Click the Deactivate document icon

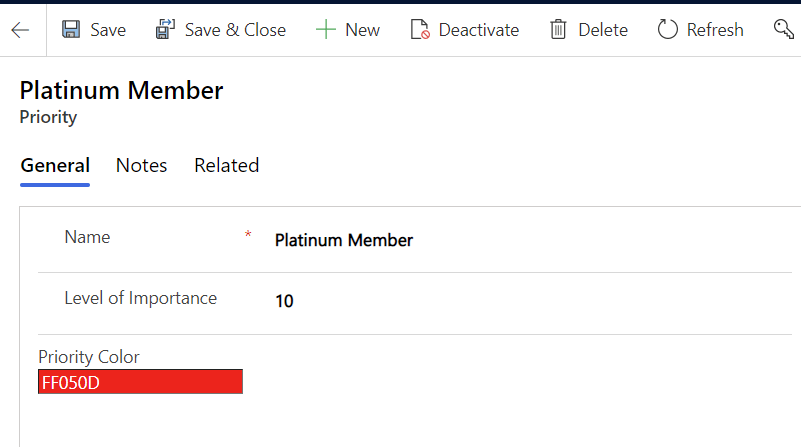(420, 30)
